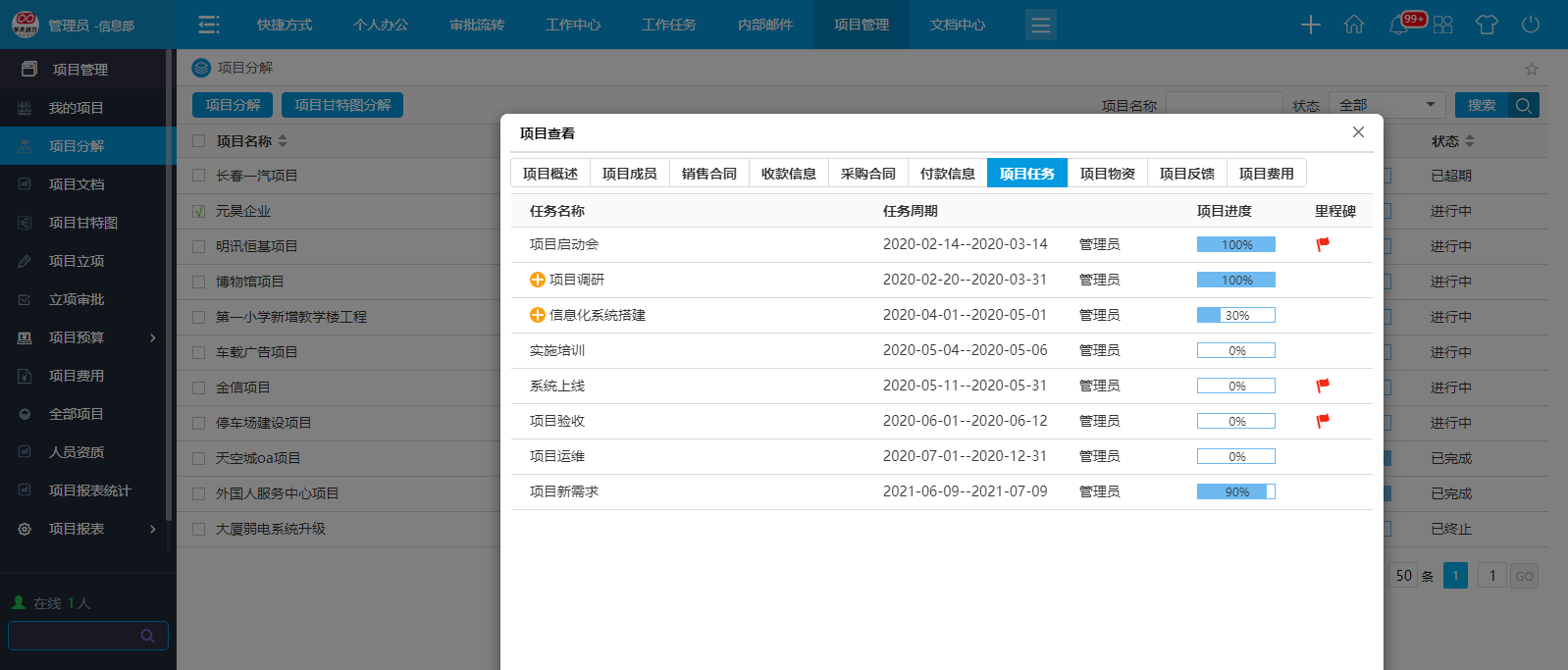The image size is (1568, 670).
Task: Click the 项目甘特图分解 button
Action: [x=342, y=105]
